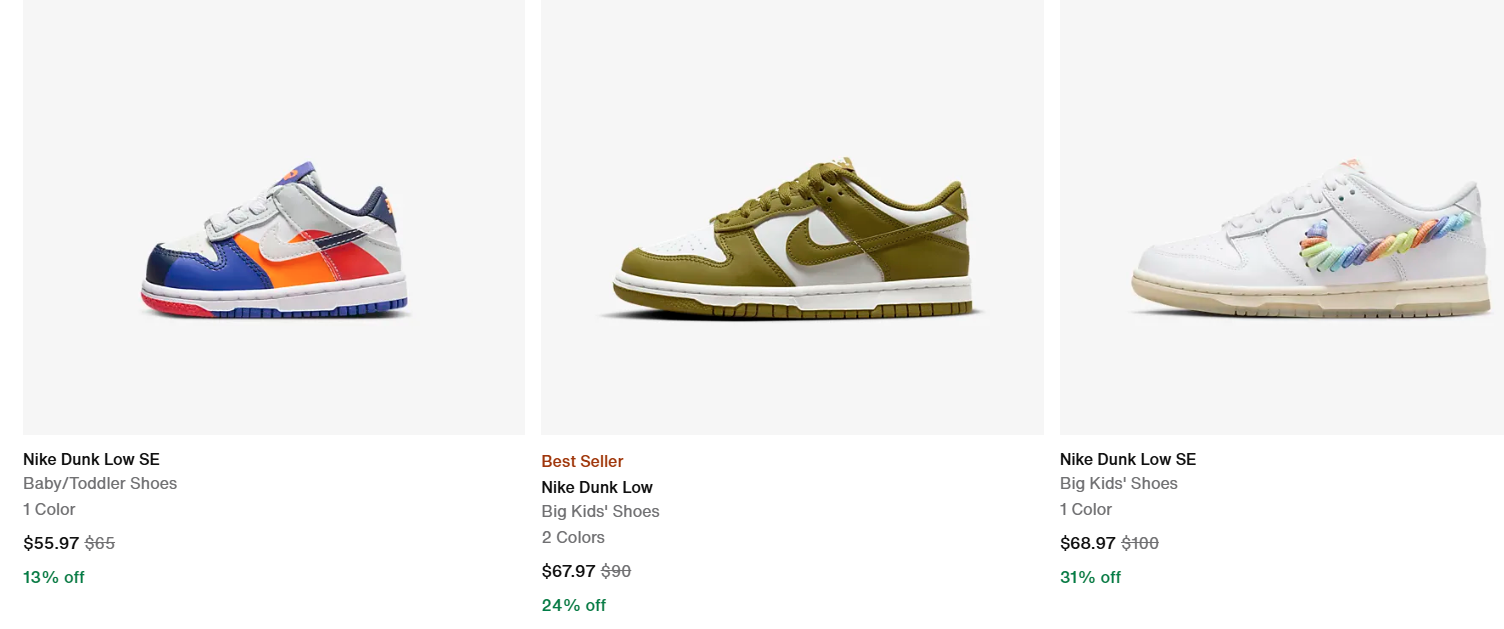Open the Nike Dunk Low SE toddler product page
Image resolution: width=1504 pixels, height=629 pixels.
(x=91, y=459)
